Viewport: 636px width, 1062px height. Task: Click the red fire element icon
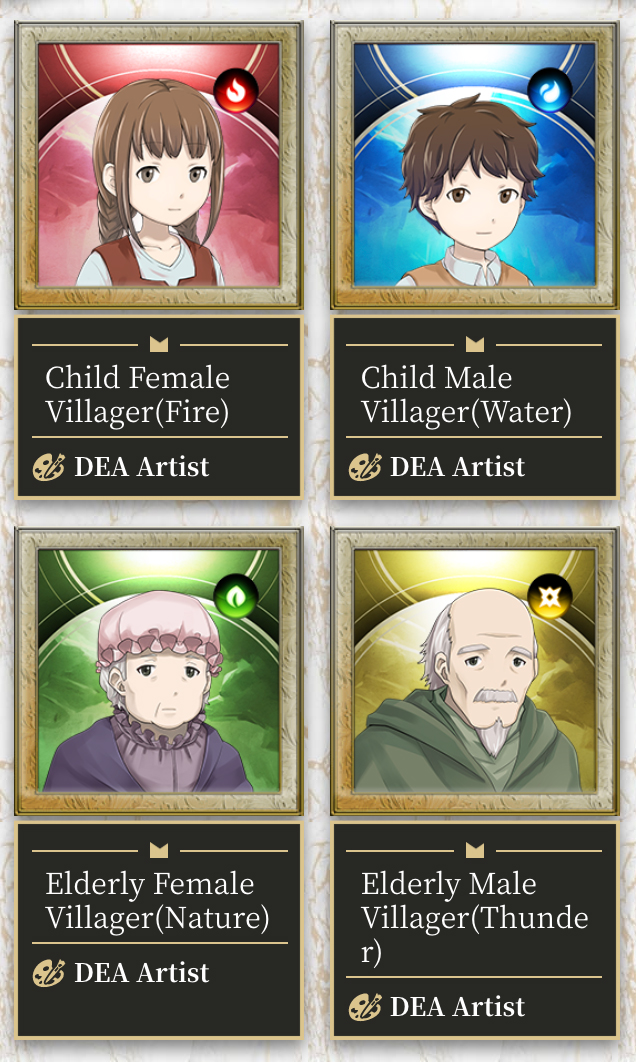pyautogui.click(x=236, y=91)
